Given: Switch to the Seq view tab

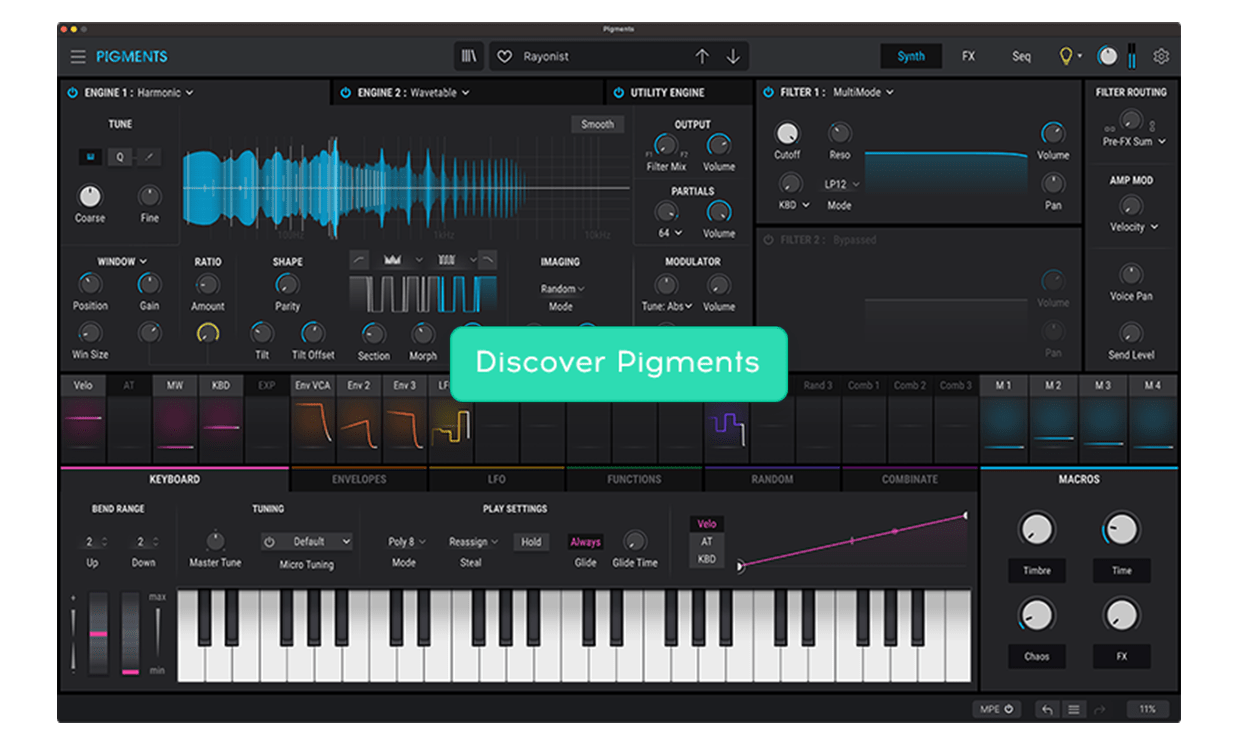Looking at the screenshot, I should click(x=1021, y=57).
